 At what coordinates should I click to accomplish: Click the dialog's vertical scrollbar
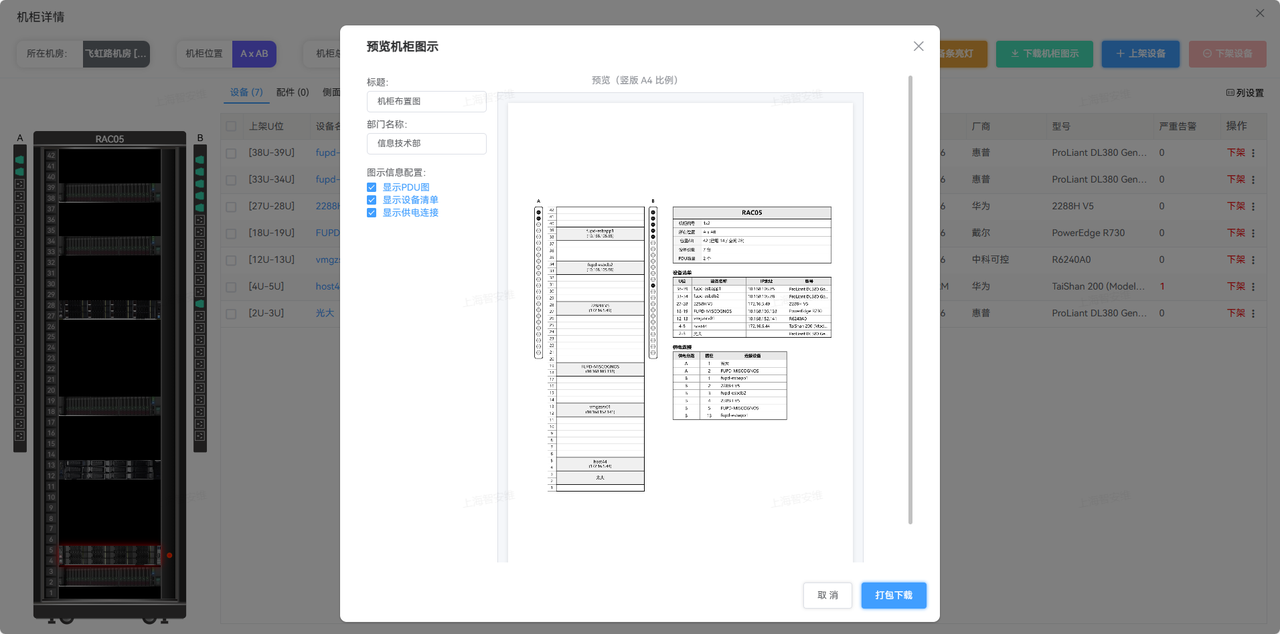910,299
